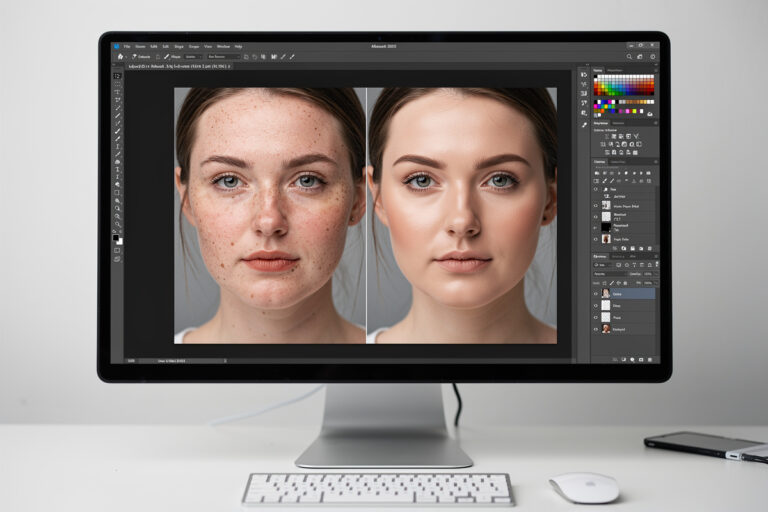The height and width of the screenshot is (512, 768).
Task: Click the highlighted layer's thumbnail
Action: [x=605, y=294]
